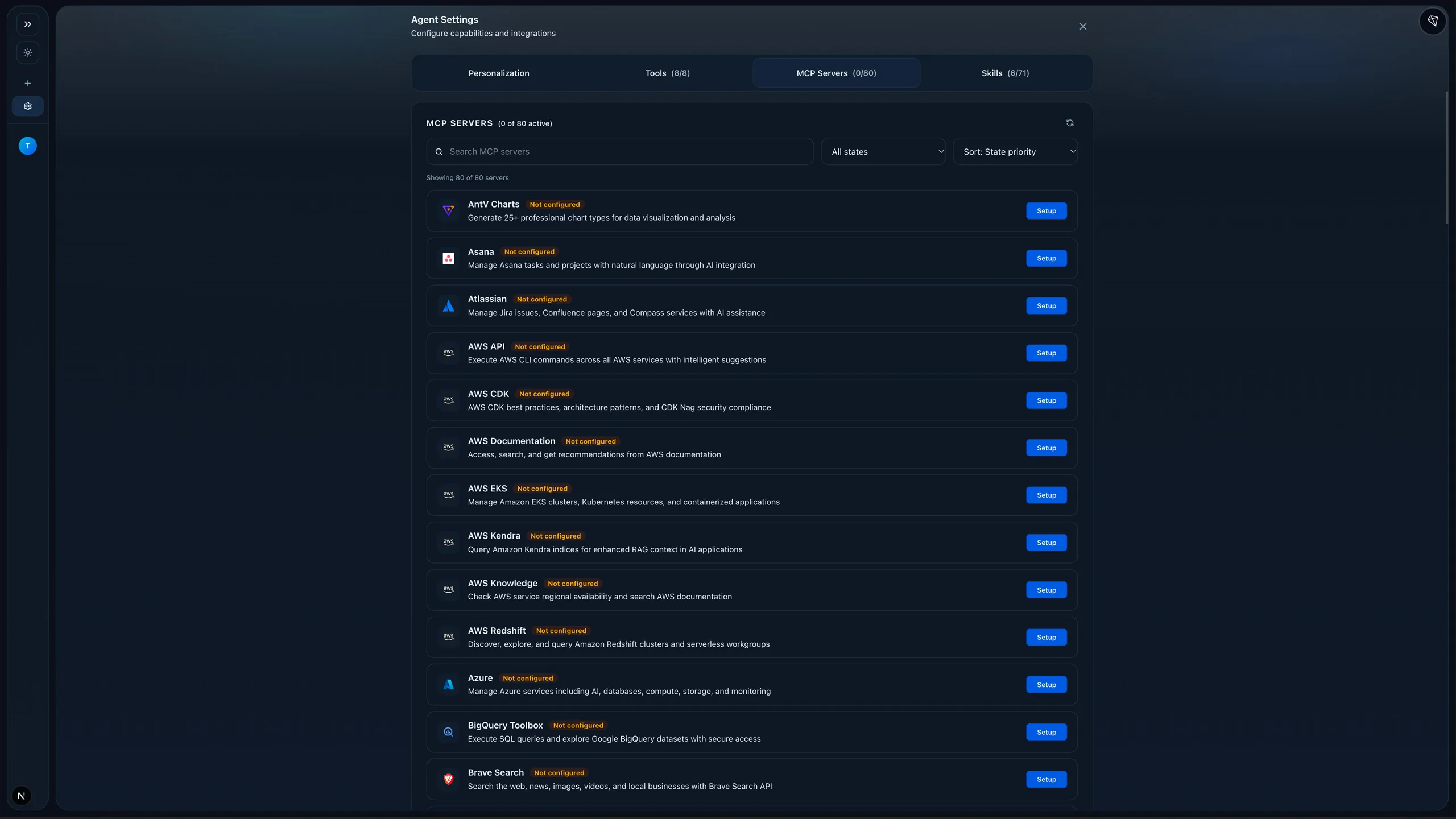Click the Brave Search lion icon
Image resolution: width=1456 pixels, height=819 pixels.
448,779
